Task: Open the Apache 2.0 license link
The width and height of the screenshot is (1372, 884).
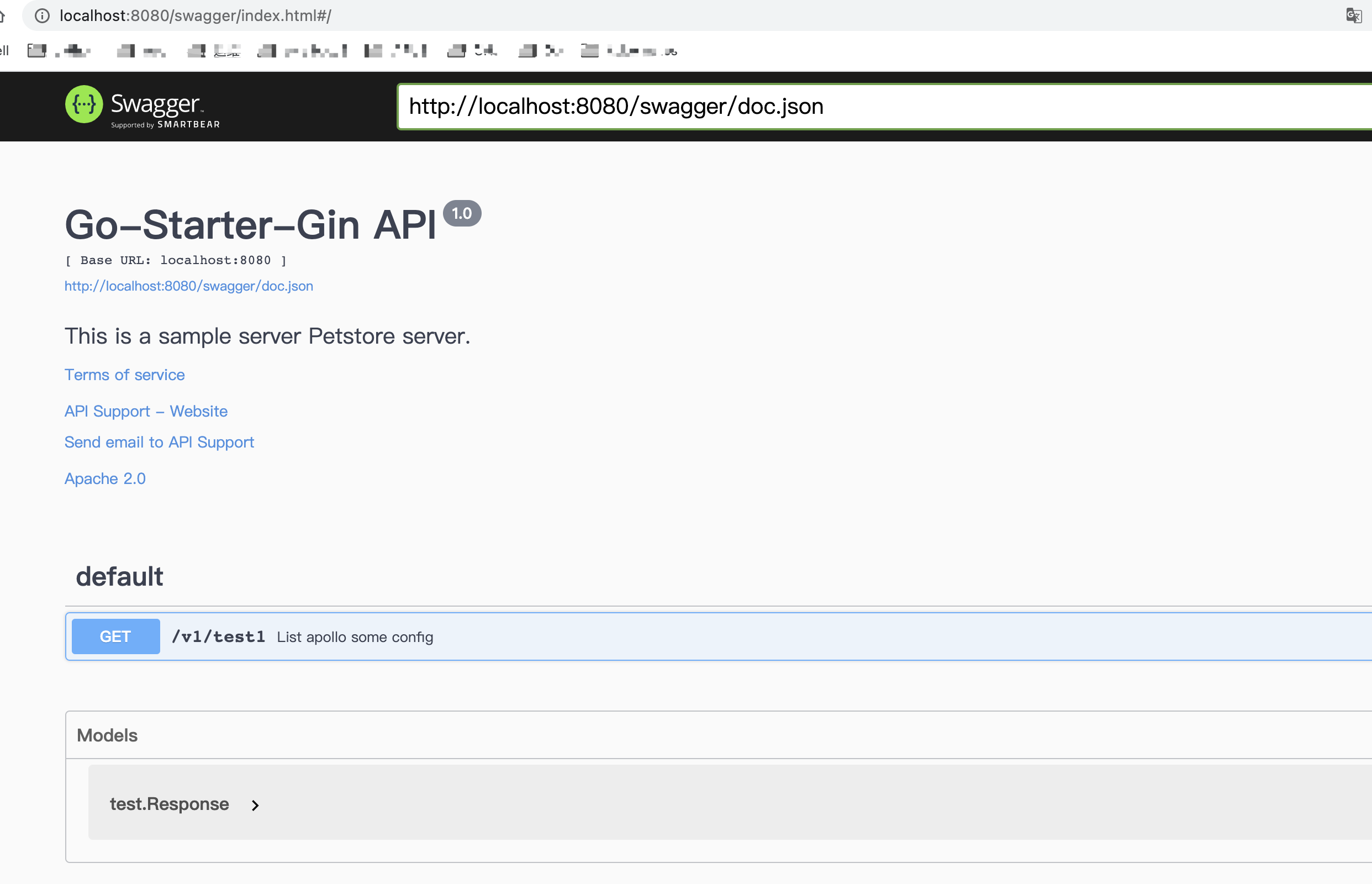Action: 105,478
